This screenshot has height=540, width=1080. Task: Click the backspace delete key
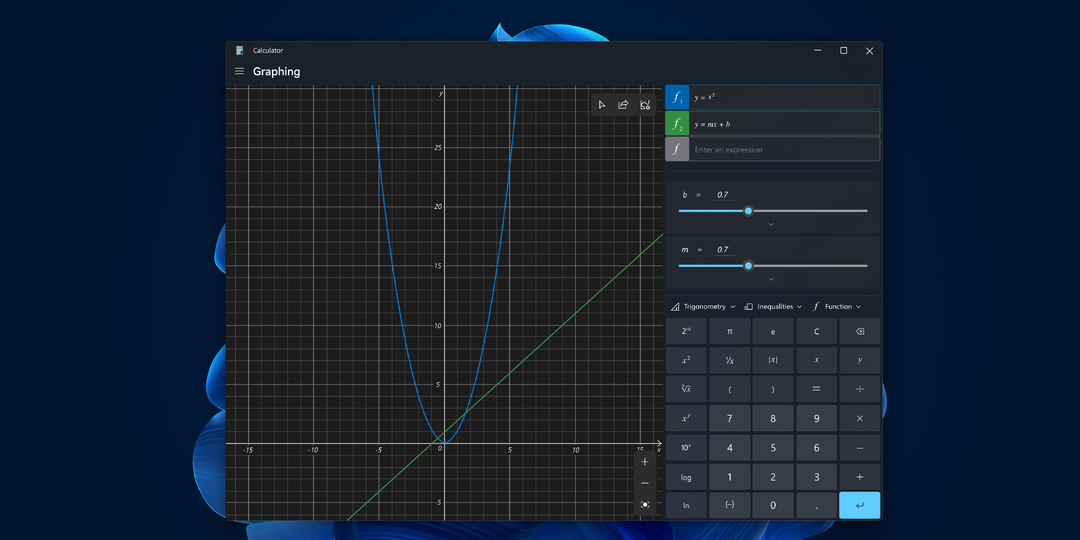click(x=860, y=331)
